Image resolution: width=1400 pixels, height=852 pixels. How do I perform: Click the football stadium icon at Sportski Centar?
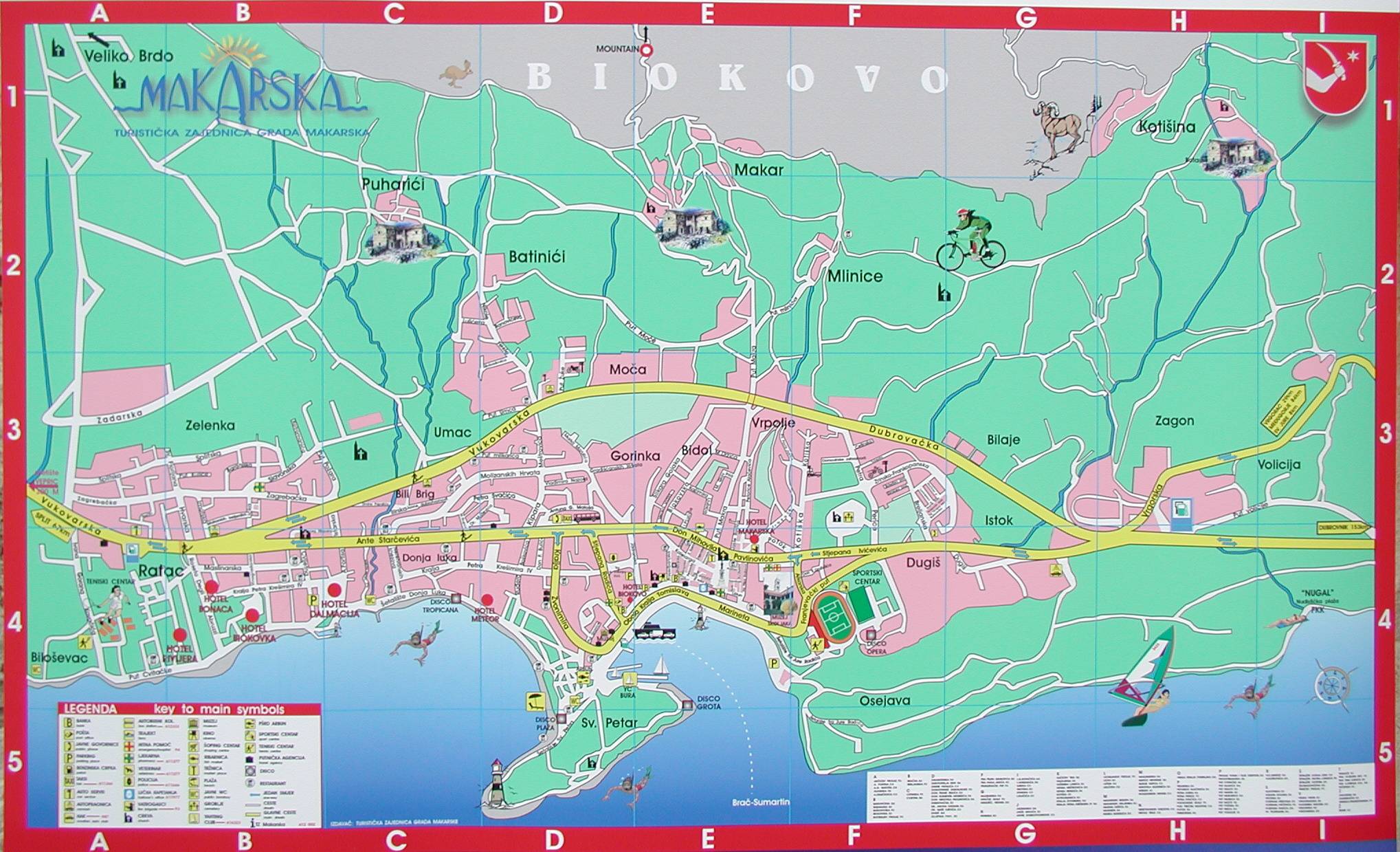pyautogui.click(x=833, y=617)
